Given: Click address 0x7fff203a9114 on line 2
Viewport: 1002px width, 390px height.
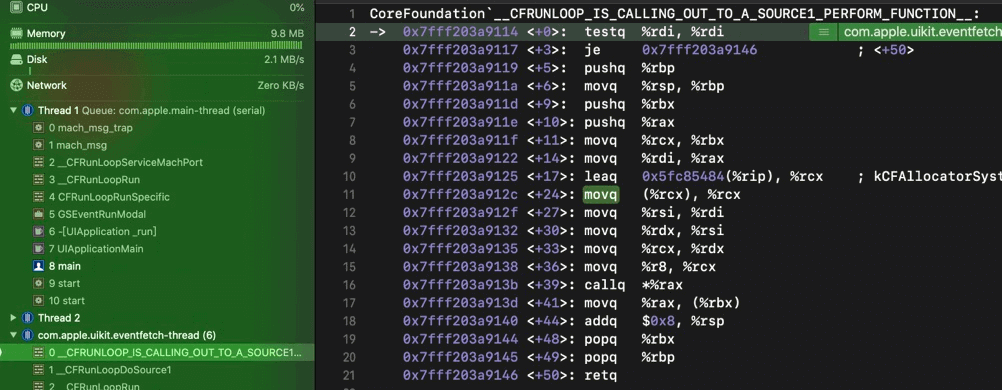Looking at the screenshot, I should coord(461,32).
